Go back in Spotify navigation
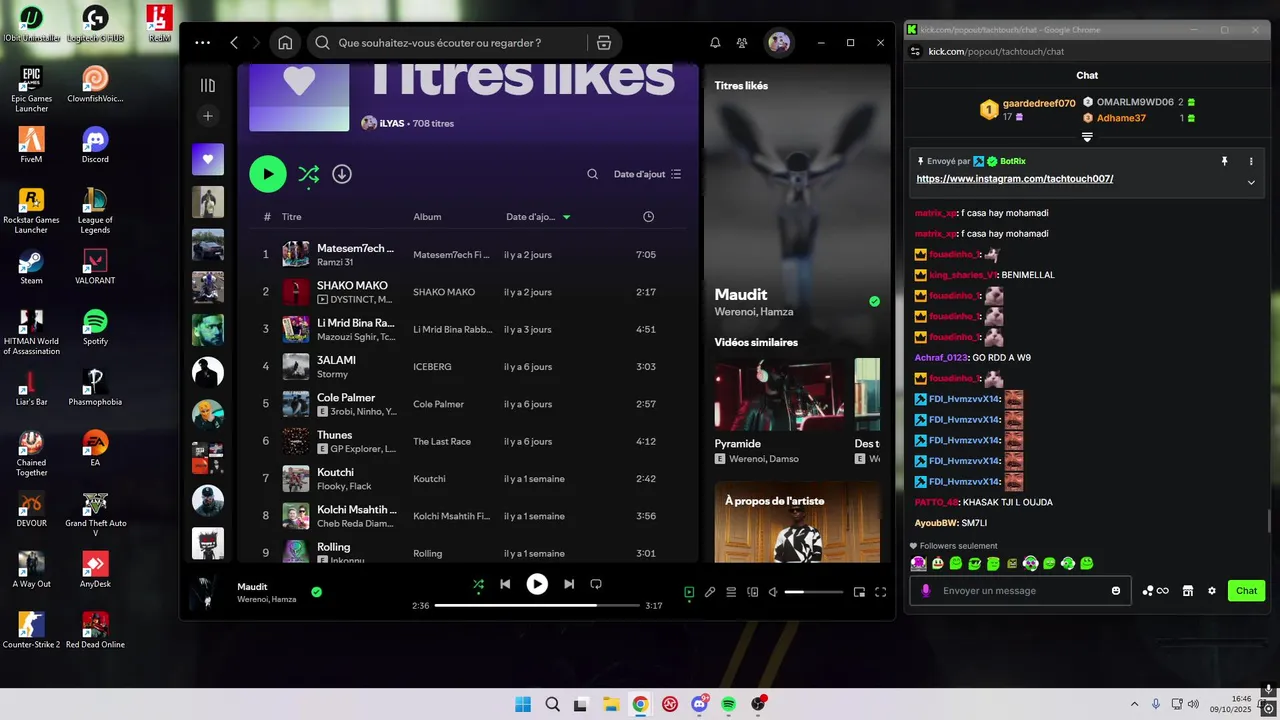This screenshot has height=720, width=1280. (x=234, y=43)
